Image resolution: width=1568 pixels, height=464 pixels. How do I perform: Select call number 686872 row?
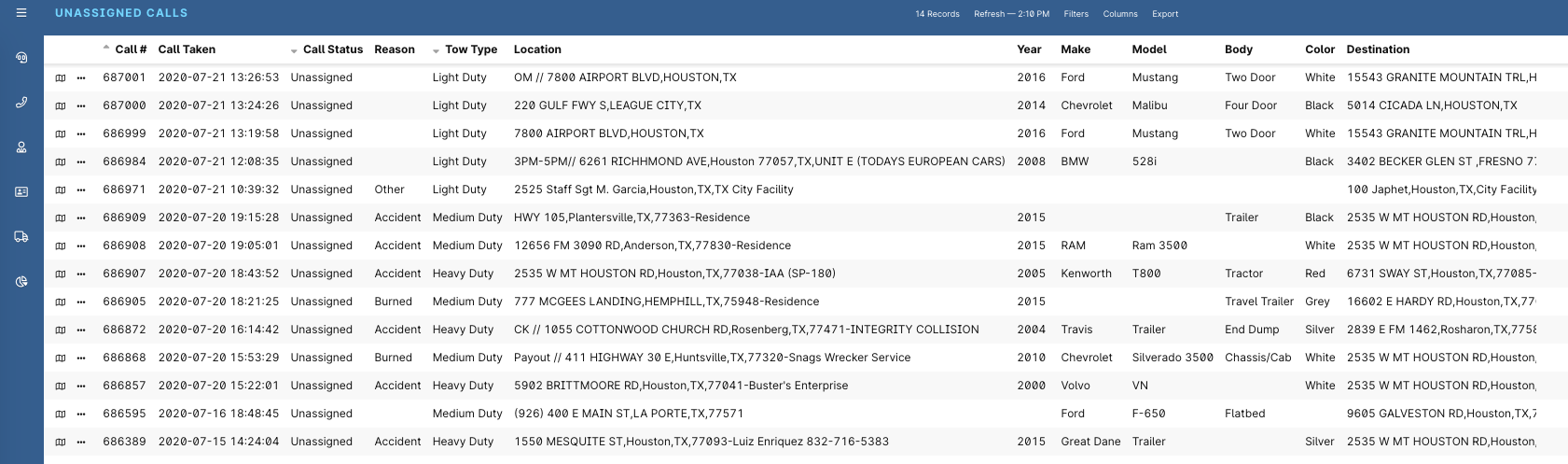pos(124,330)
